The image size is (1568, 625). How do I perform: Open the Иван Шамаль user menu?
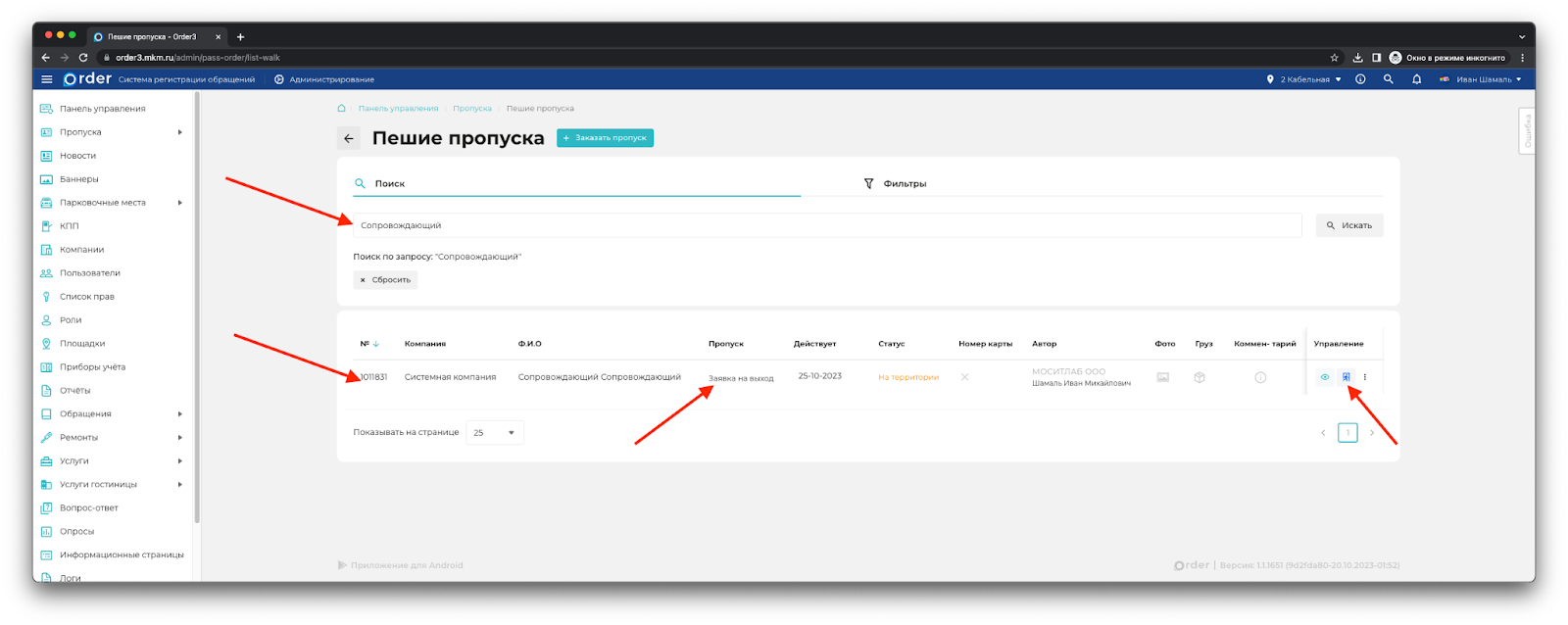[1482, 79]
